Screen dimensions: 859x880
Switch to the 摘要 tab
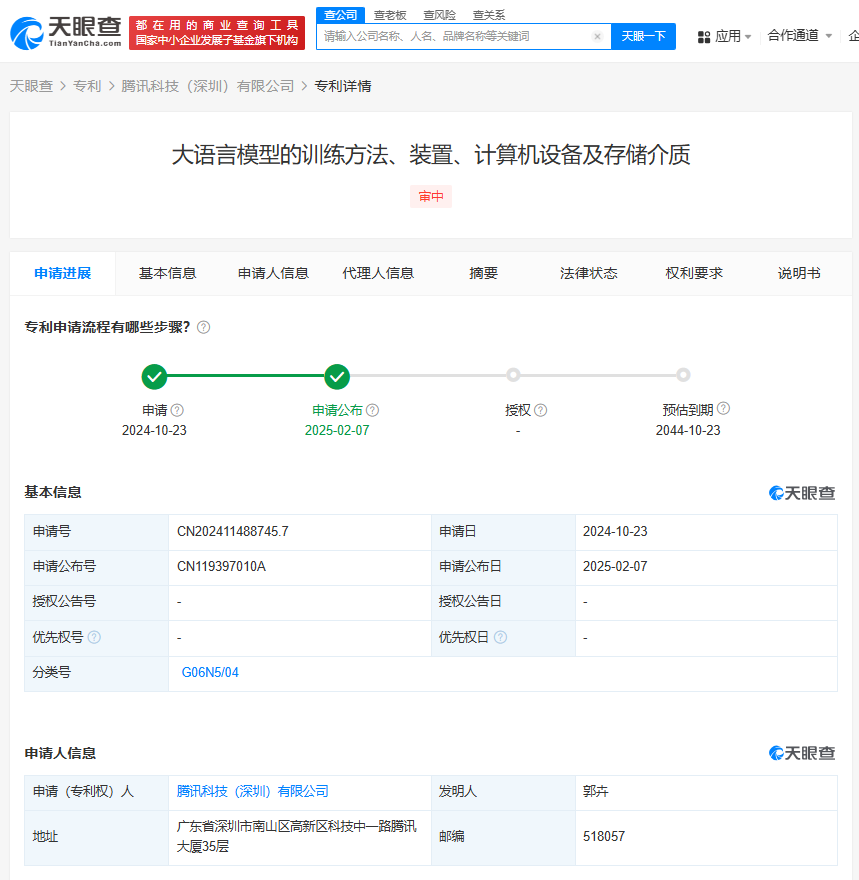click(484, 273)
